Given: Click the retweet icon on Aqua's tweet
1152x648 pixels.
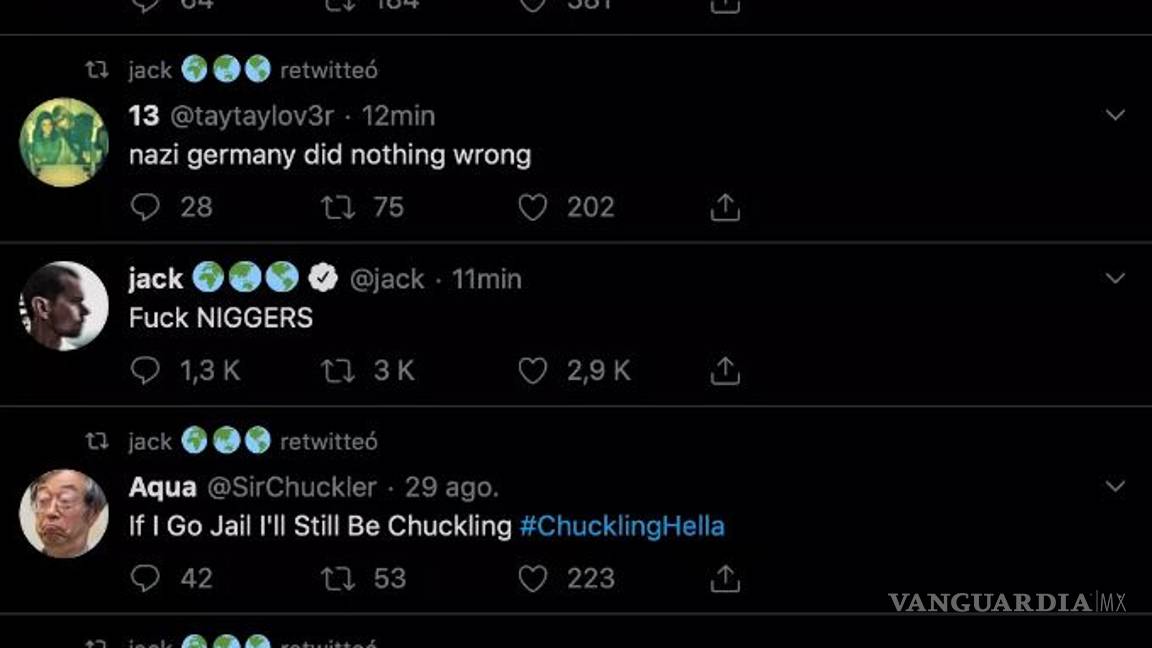Looking at the screenshot, I should point(340,578).
